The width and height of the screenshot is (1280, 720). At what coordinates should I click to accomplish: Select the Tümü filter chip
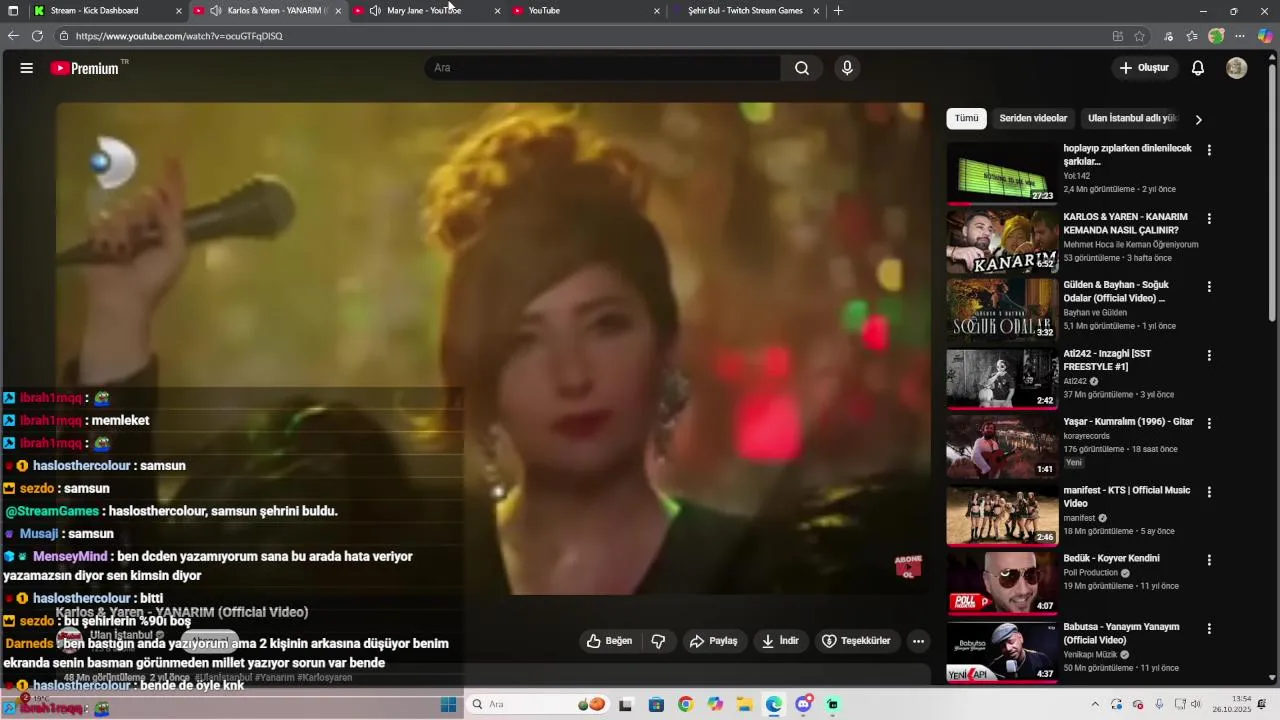coord(966,118)
